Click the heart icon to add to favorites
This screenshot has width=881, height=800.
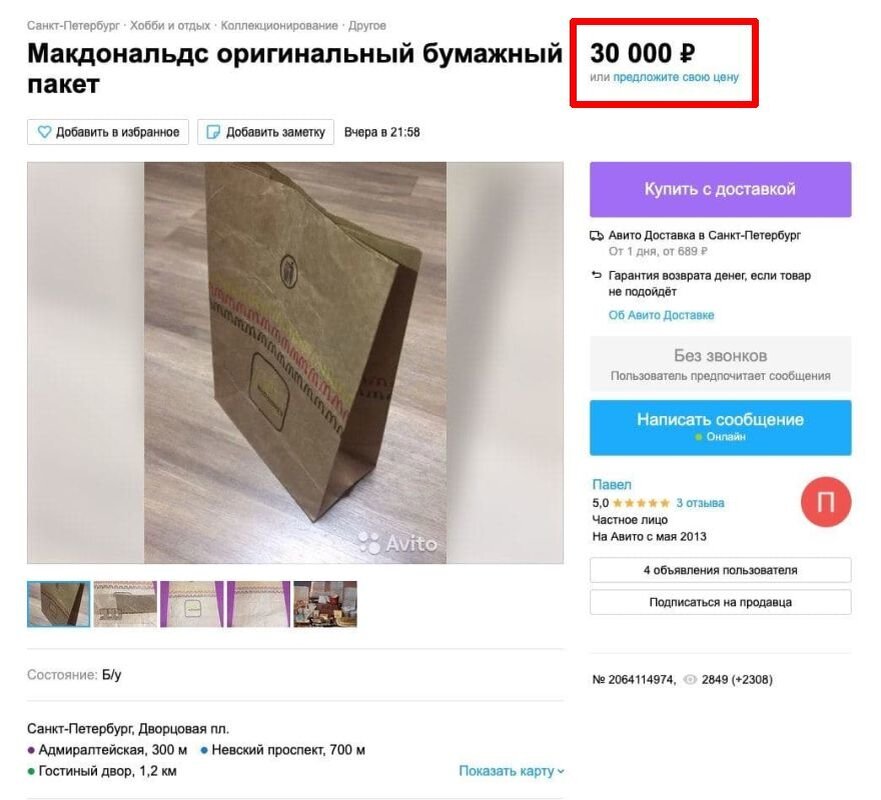[x=44, y=132]
